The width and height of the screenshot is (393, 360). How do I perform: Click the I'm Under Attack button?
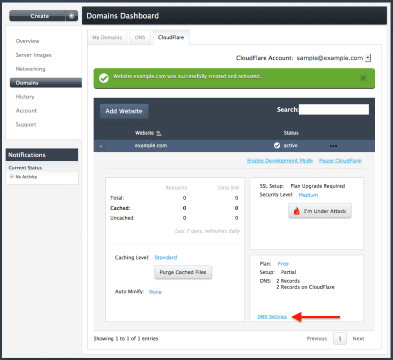[x=320, y=211]
